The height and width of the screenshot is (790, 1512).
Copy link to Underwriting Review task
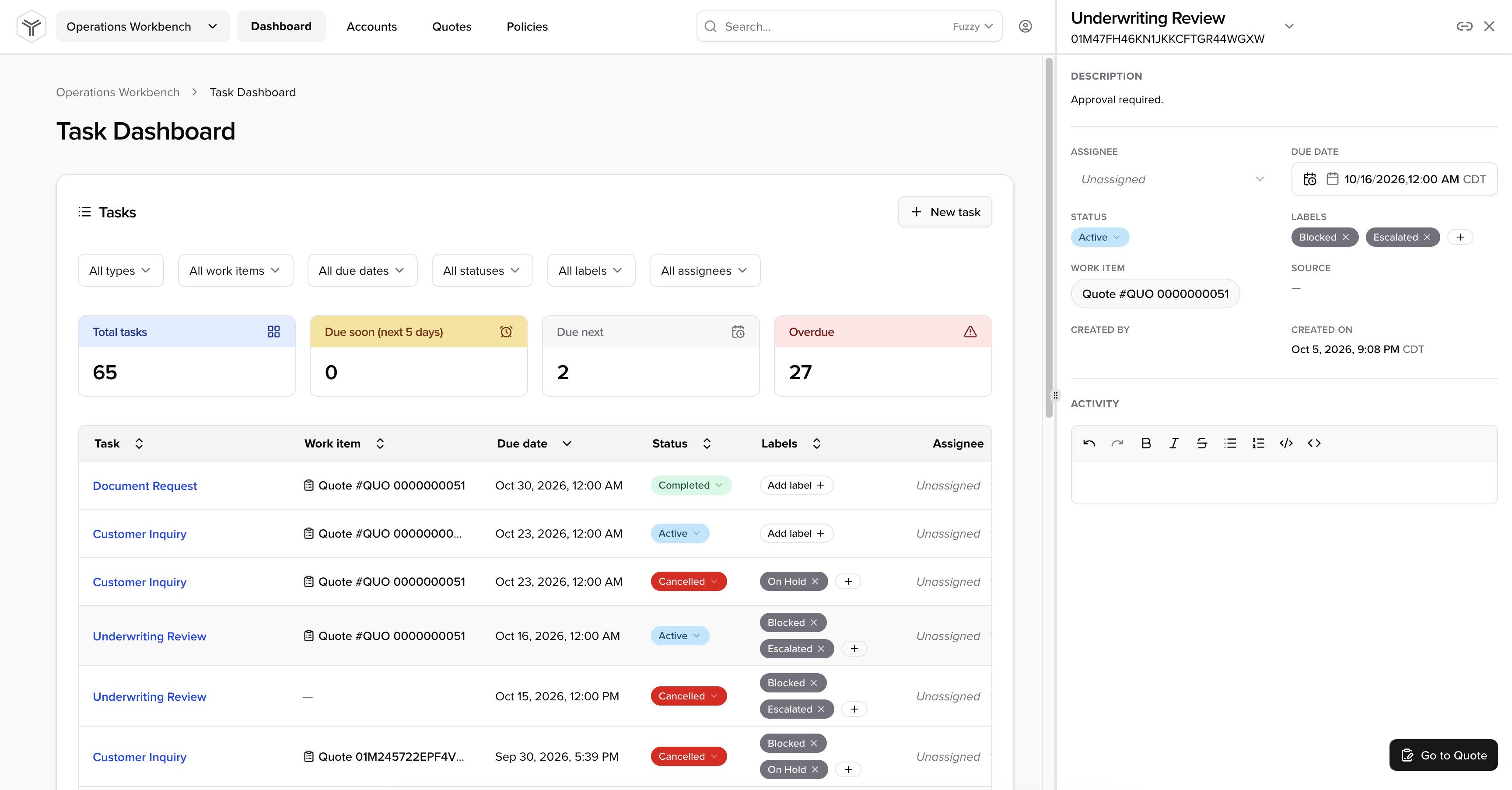pyautogui.click(x=1464, y=26)
